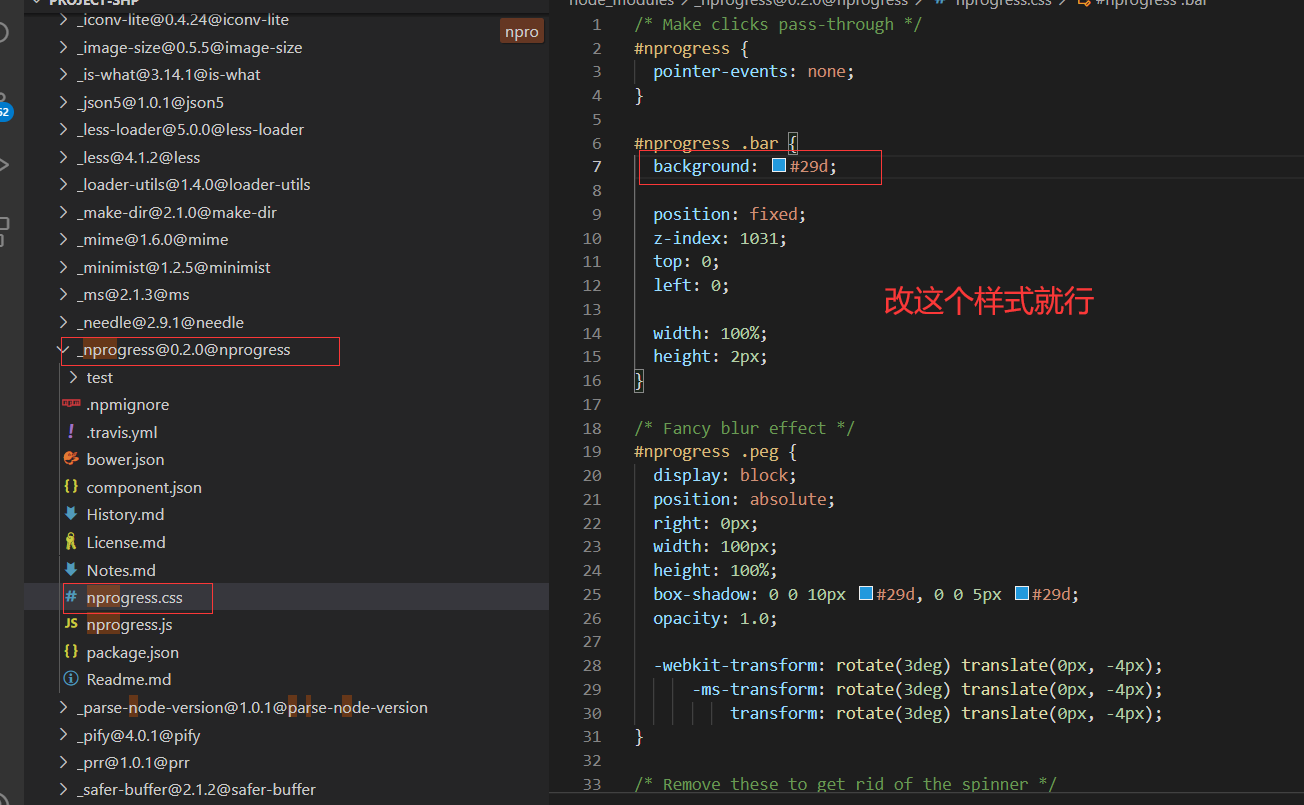This screenshot has height=805, width=1304.
Task: Select the _make-dir@2.1.0 folder row
Action: [286, 212]
